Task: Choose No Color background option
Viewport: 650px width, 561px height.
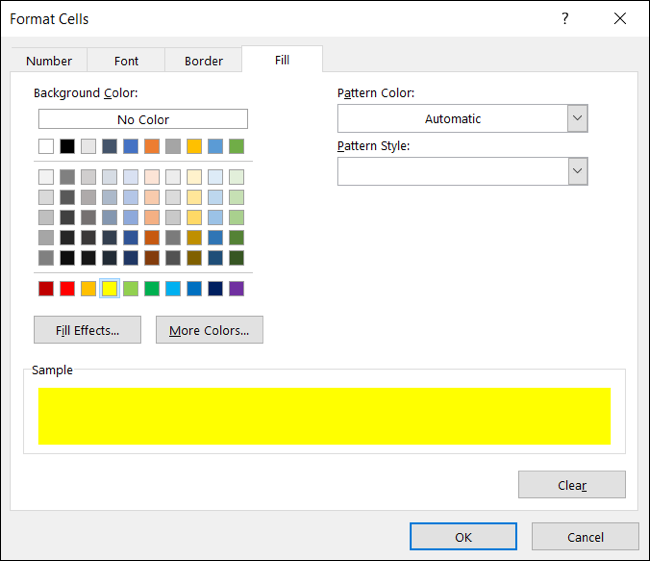Action: pyautogui.click(x=143, y=119)
